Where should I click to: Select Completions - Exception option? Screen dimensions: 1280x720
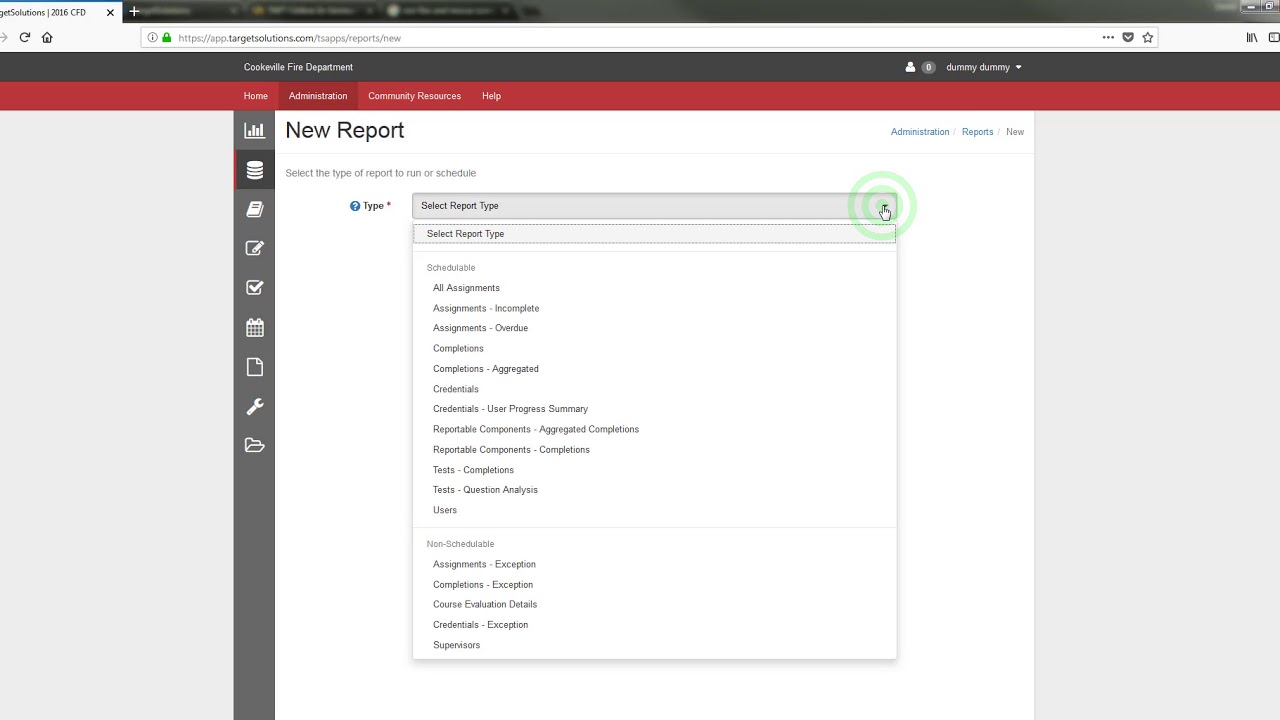(655, 585)
